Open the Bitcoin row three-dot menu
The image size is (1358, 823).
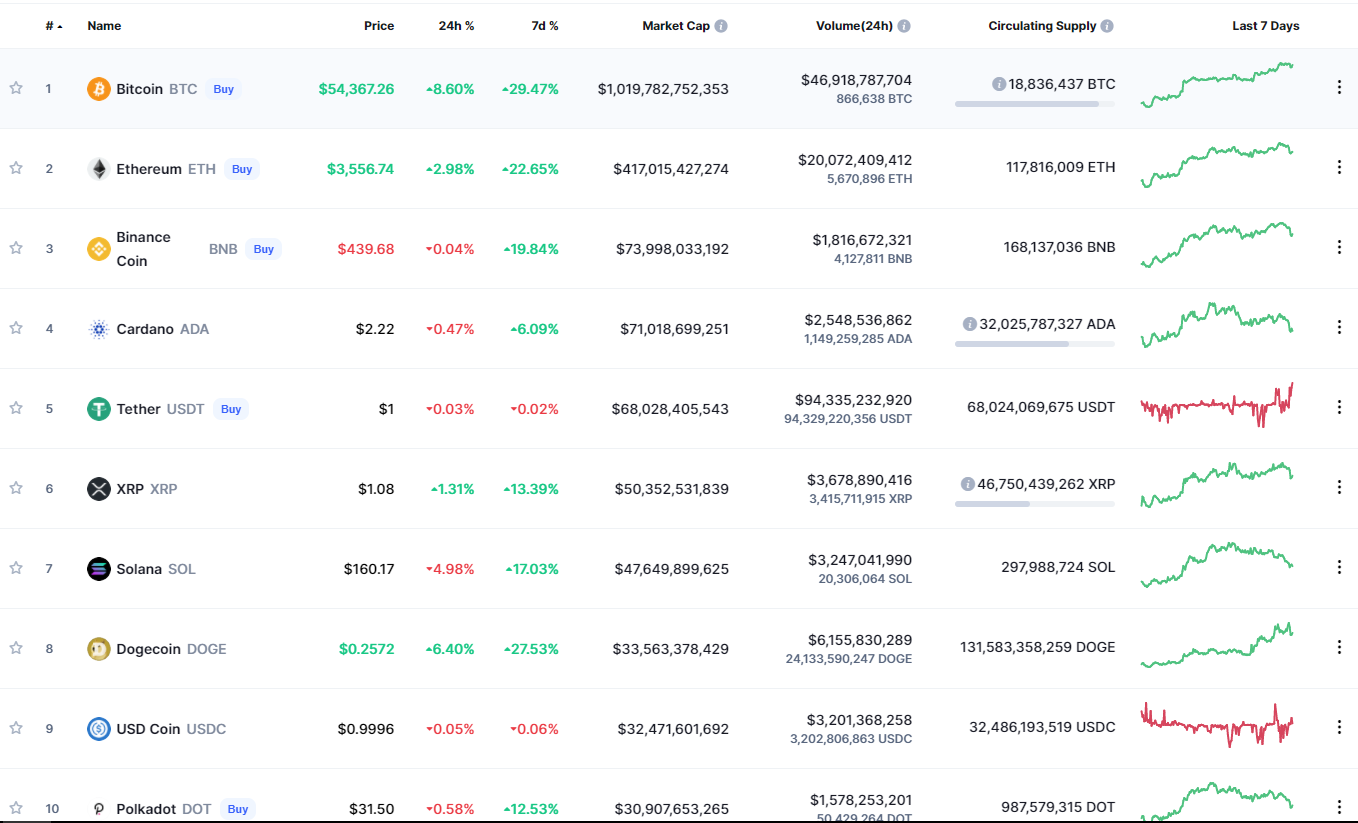point(1339,87)
